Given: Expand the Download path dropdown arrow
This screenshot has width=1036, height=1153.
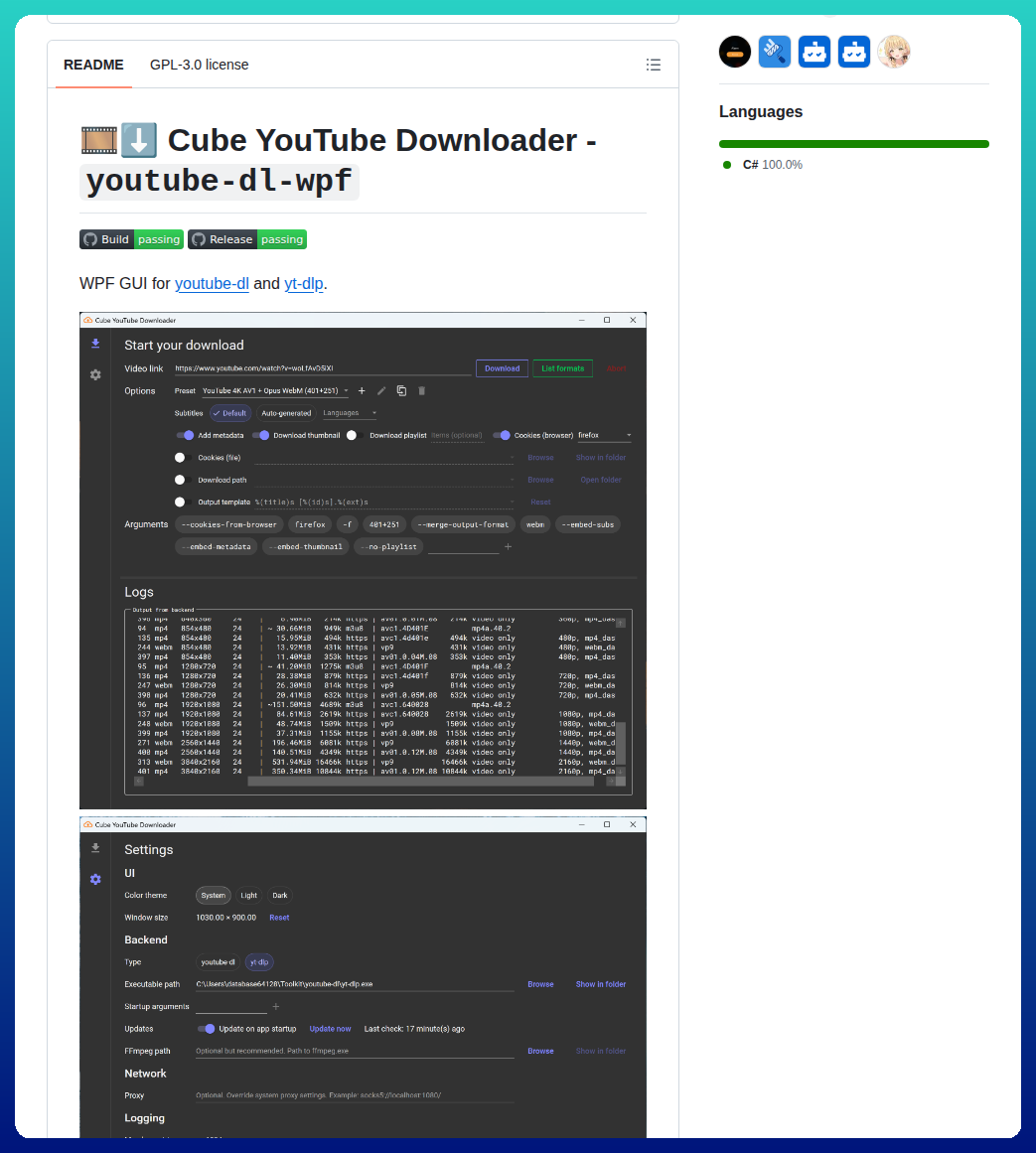Looking at the screenshot, I should [512, 481].
